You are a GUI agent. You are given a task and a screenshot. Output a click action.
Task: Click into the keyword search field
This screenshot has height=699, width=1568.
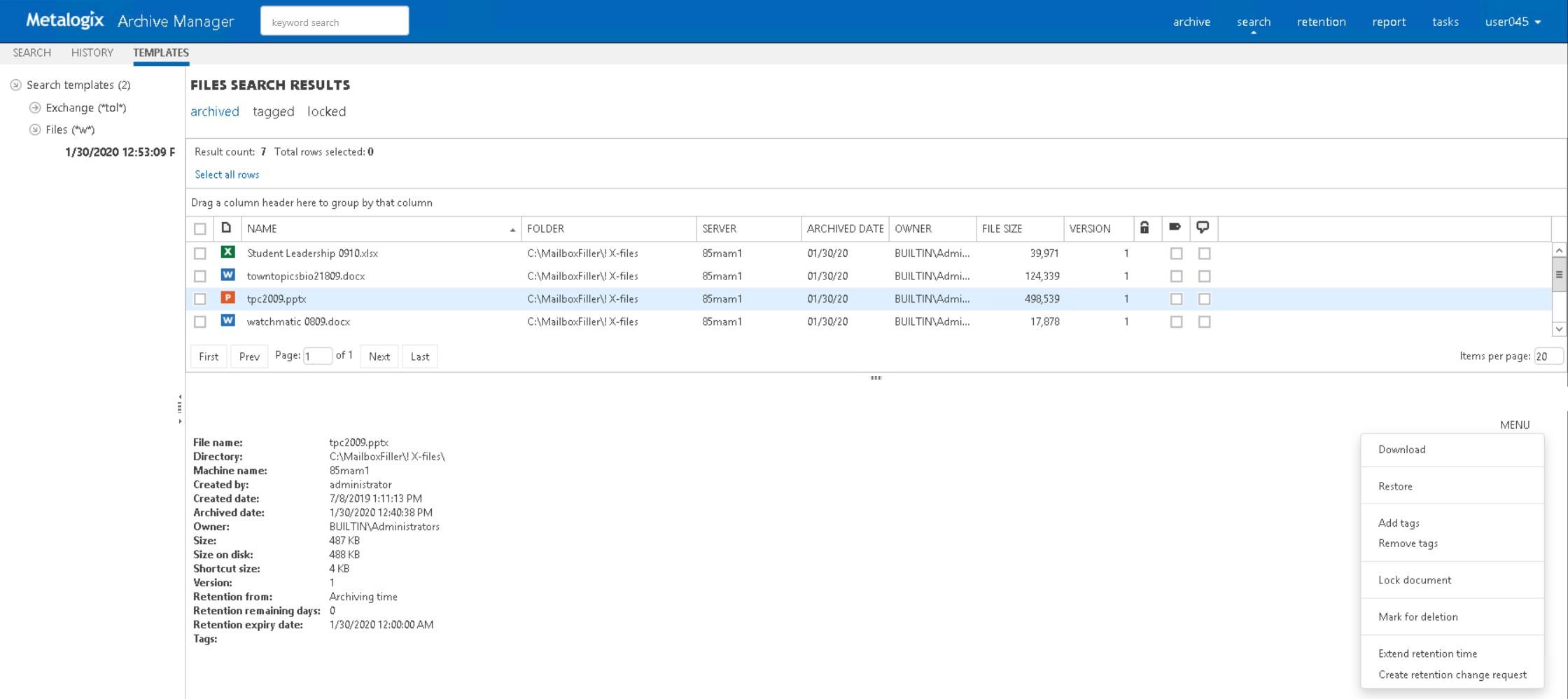pyautogui.click(x=335, y=22)
